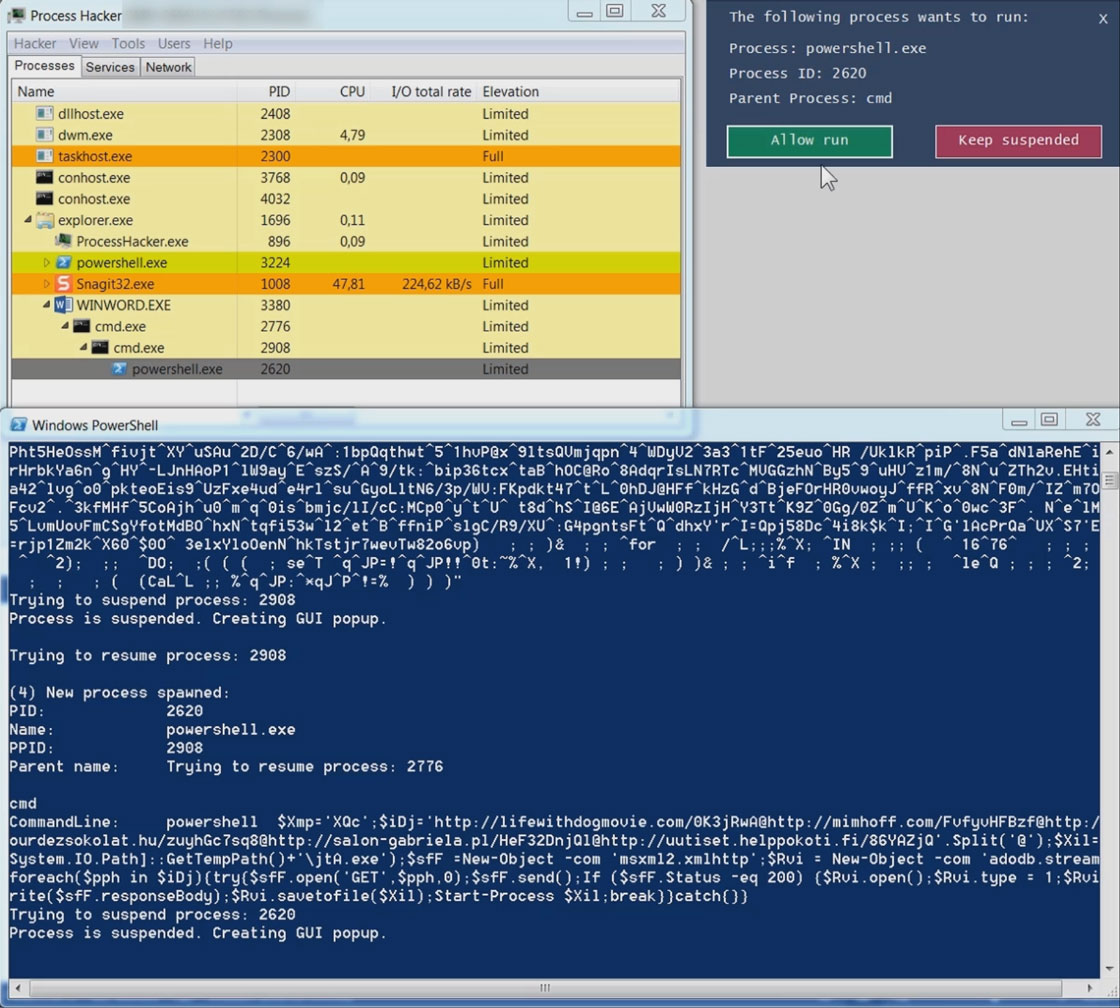Switch to the Network tab
The height and width of the screenshot is (1008, 1120).
click(x=169, y=67)
